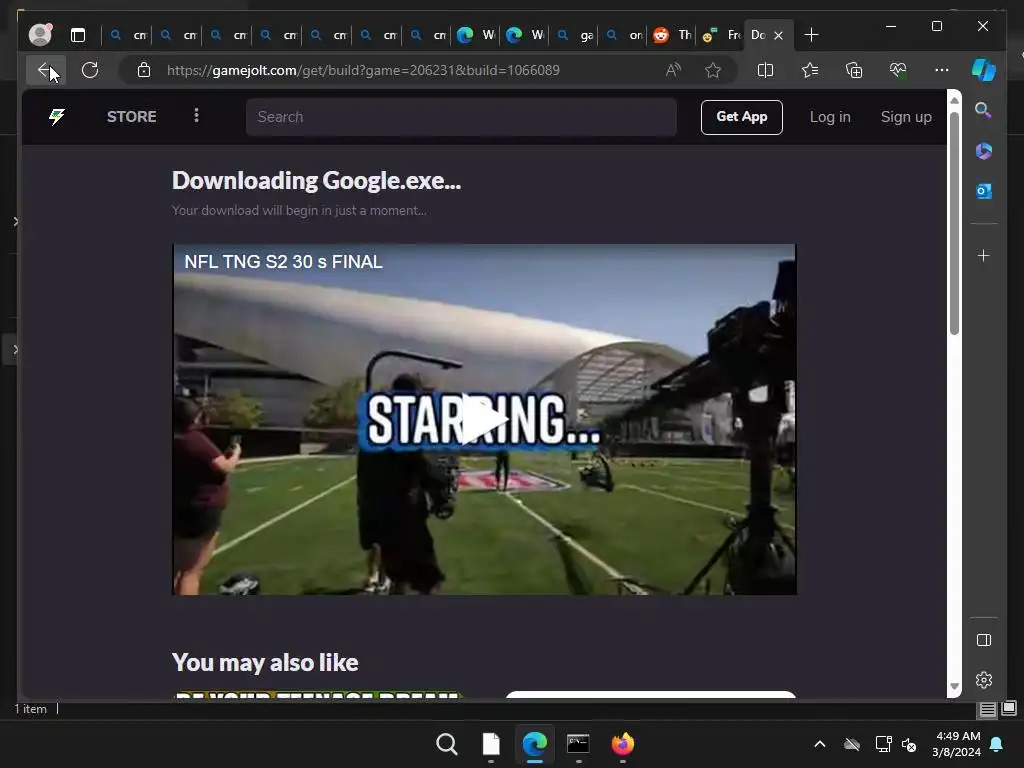Open the Tab actions menu icon

pyautogui.click(x=78, y=35)
